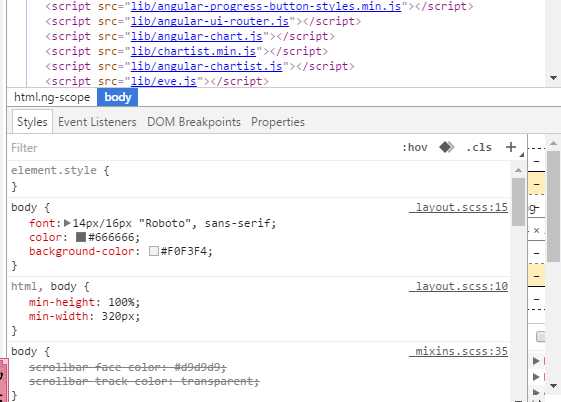Select the body breadcrumb item
Screen dimensions: 561x402
tap(117, 97)
